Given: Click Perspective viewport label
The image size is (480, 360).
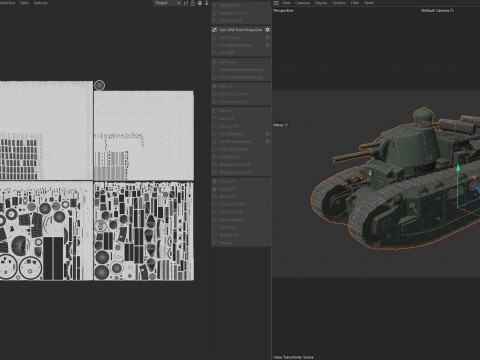Looking at the screenshot, I should click(x=283, y=11).
